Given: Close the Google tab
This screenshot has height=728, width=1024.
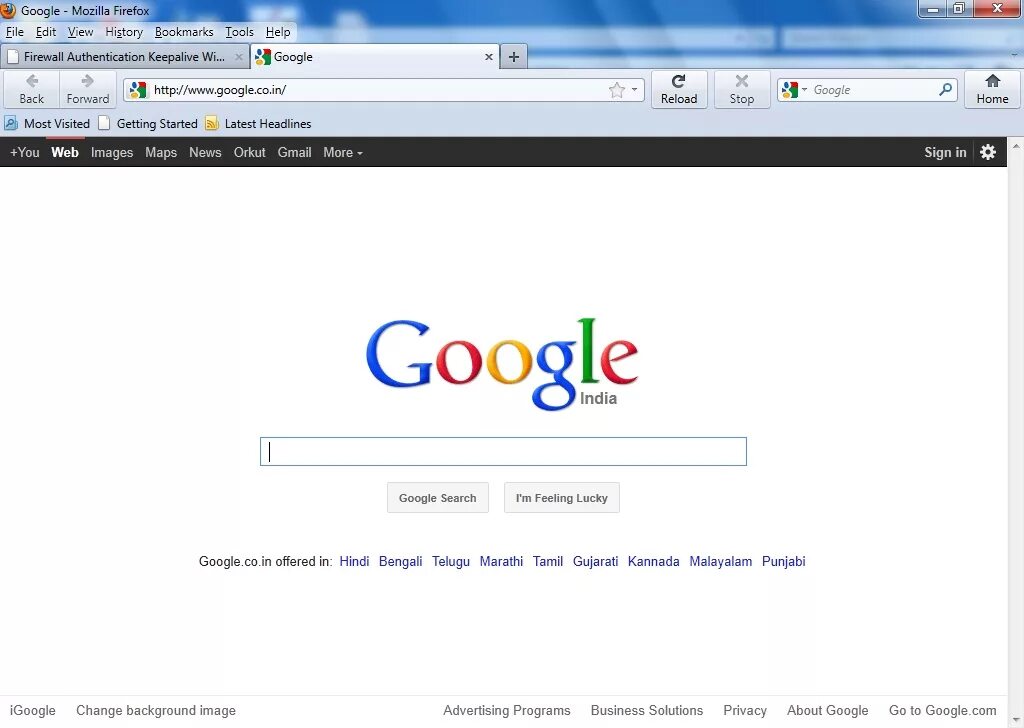Looking at the screenshot, I should click(488, 57).
